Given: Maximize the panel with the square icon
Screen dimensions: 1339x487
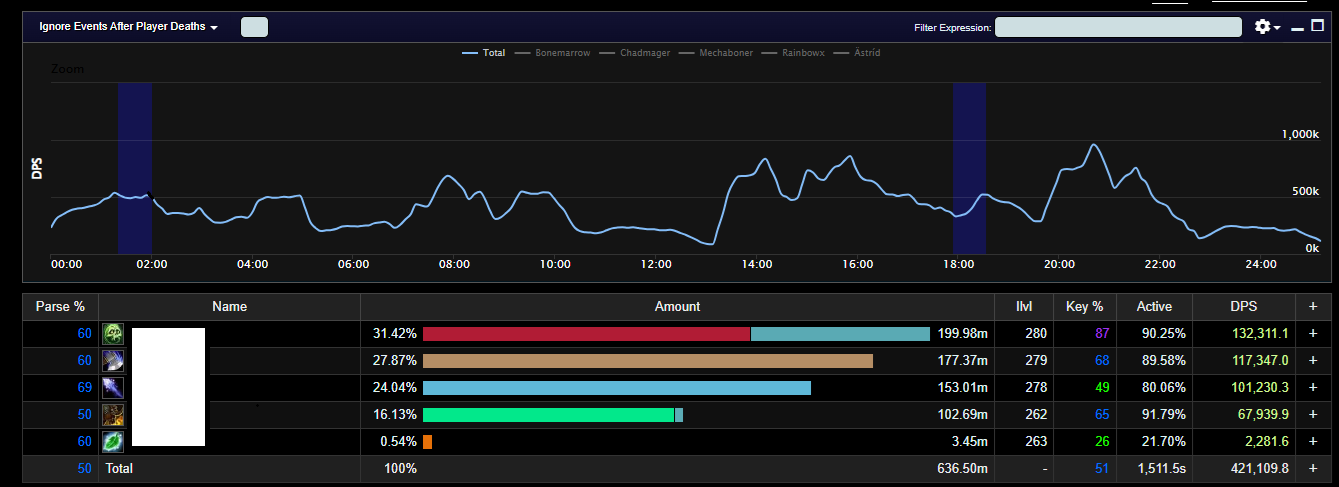Looking at the screenshot, I should coord(1317,27).
